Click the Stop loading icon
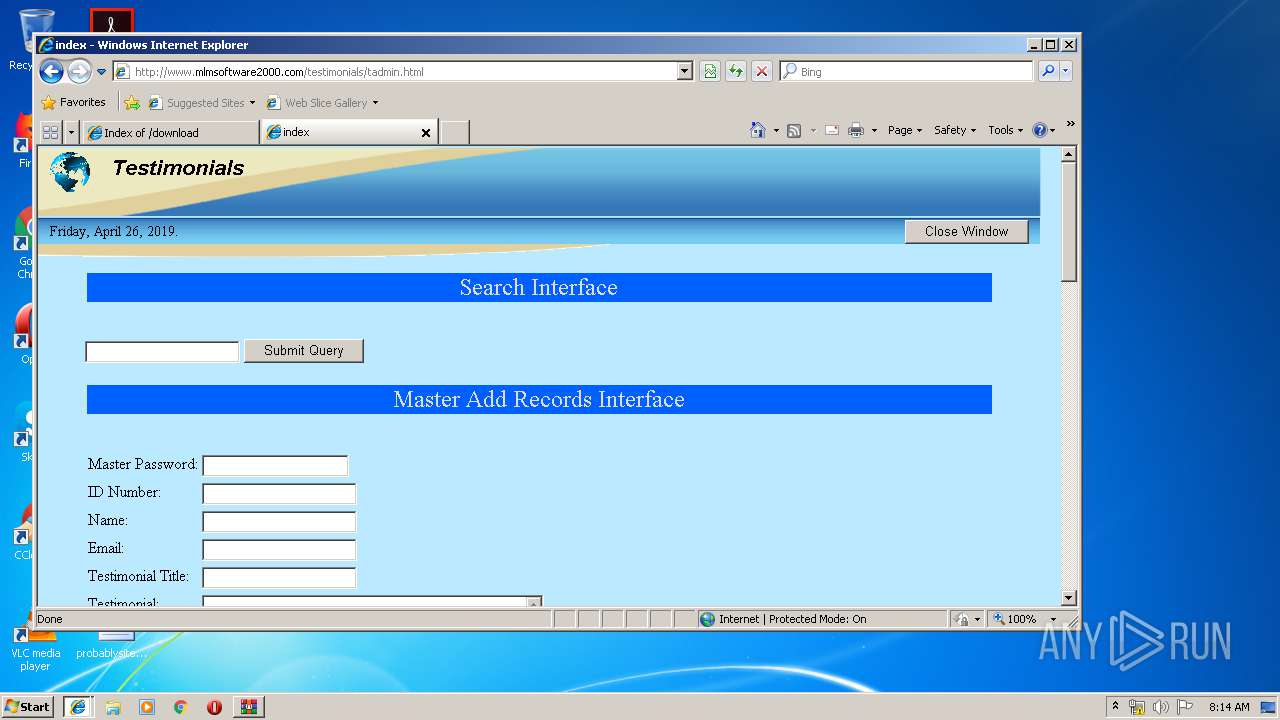The image size is (1280, 720). [762, 72]
